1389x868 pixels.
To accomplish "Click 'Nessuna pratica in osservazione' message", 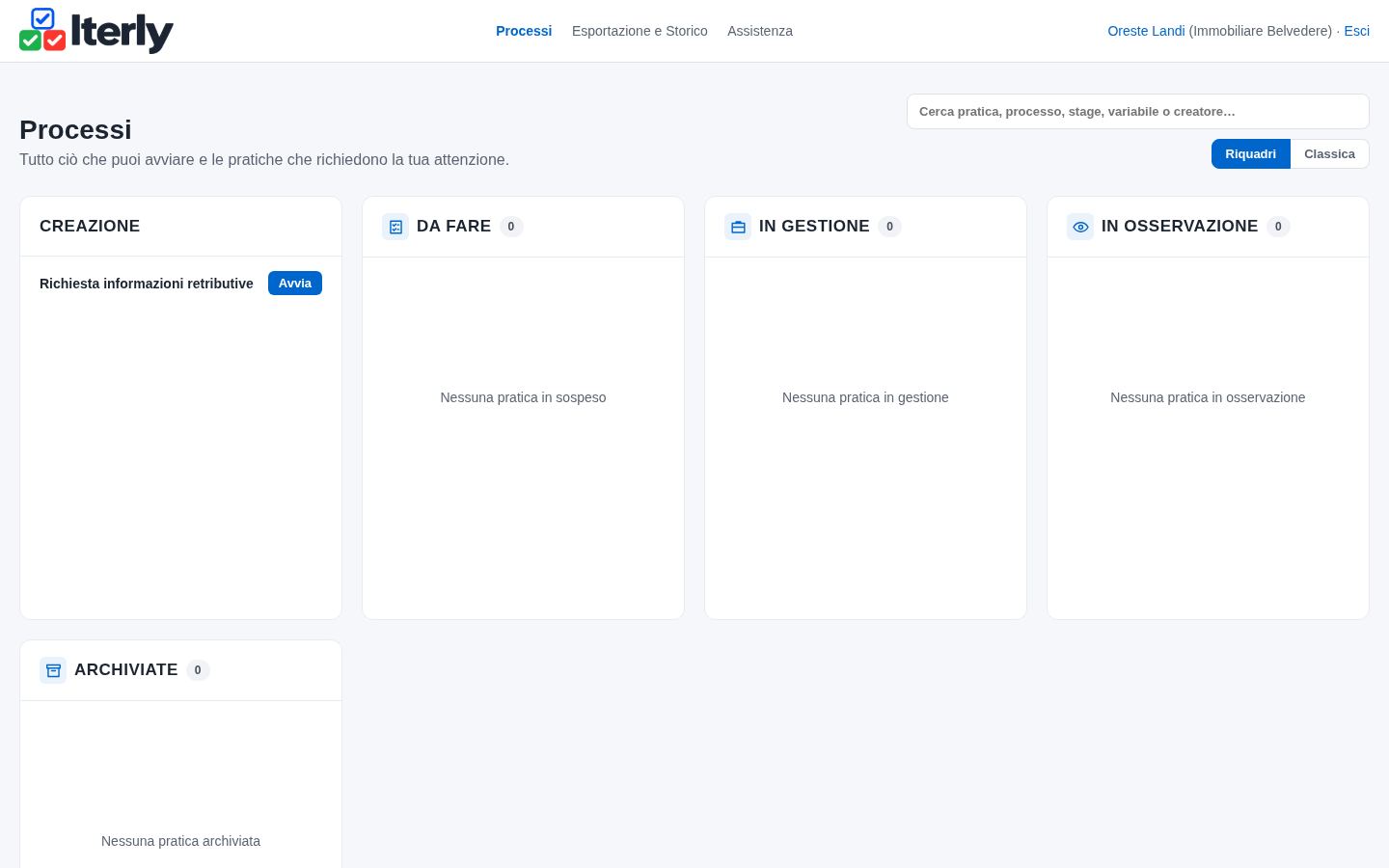I will click(x=1208, y=397).
